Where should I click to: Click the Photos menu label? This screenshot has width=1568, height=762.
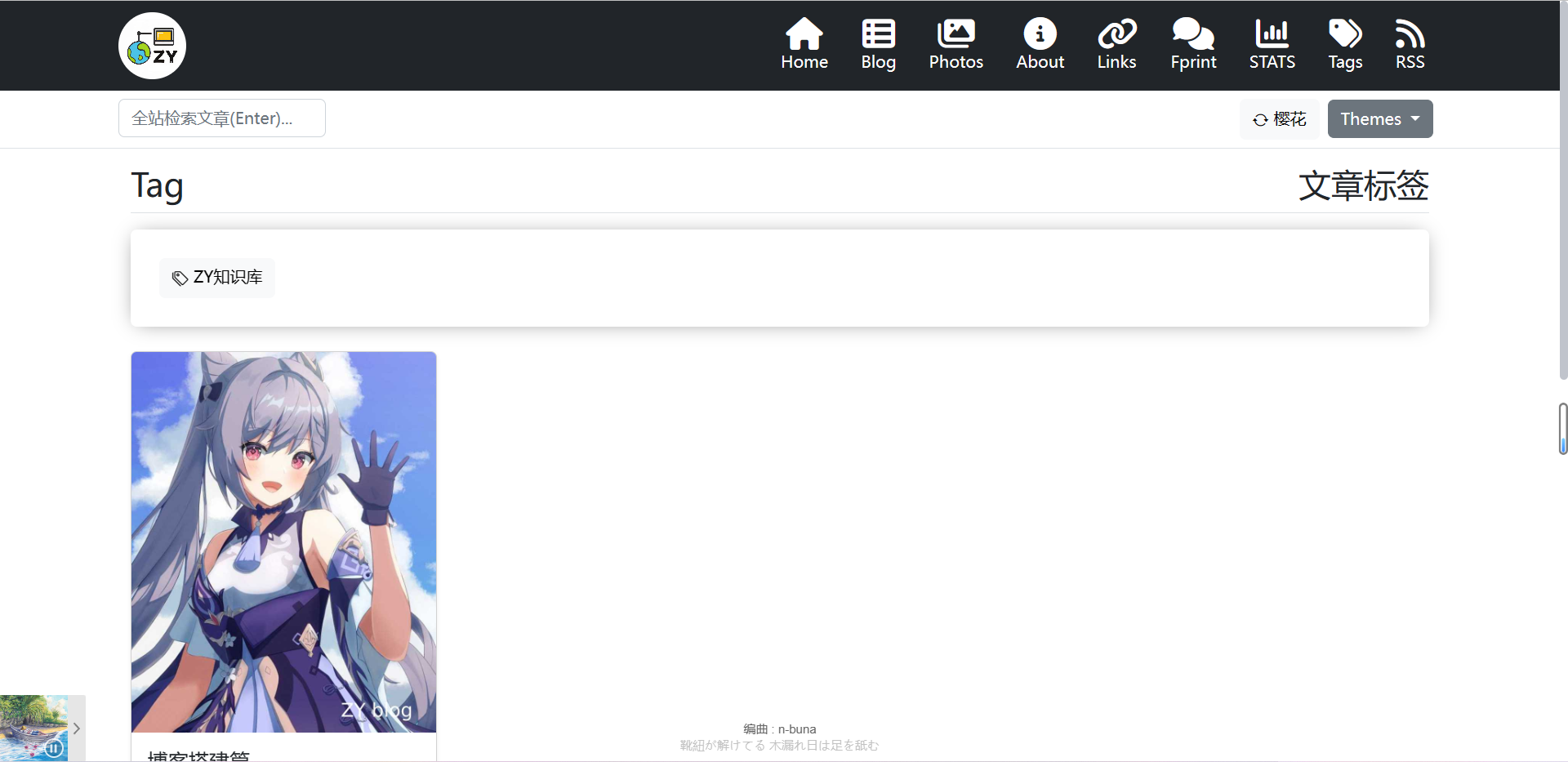[956, 62]
